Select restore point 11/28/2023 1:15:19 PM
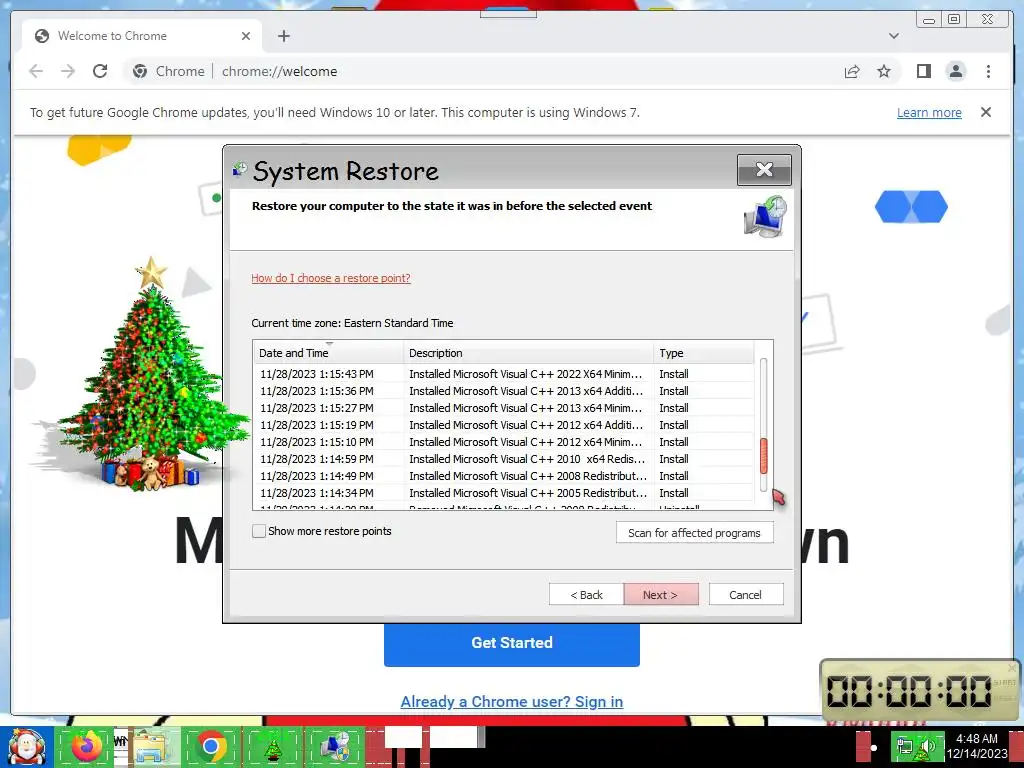This screenshot has height=768, width=1024. [504, 425]
